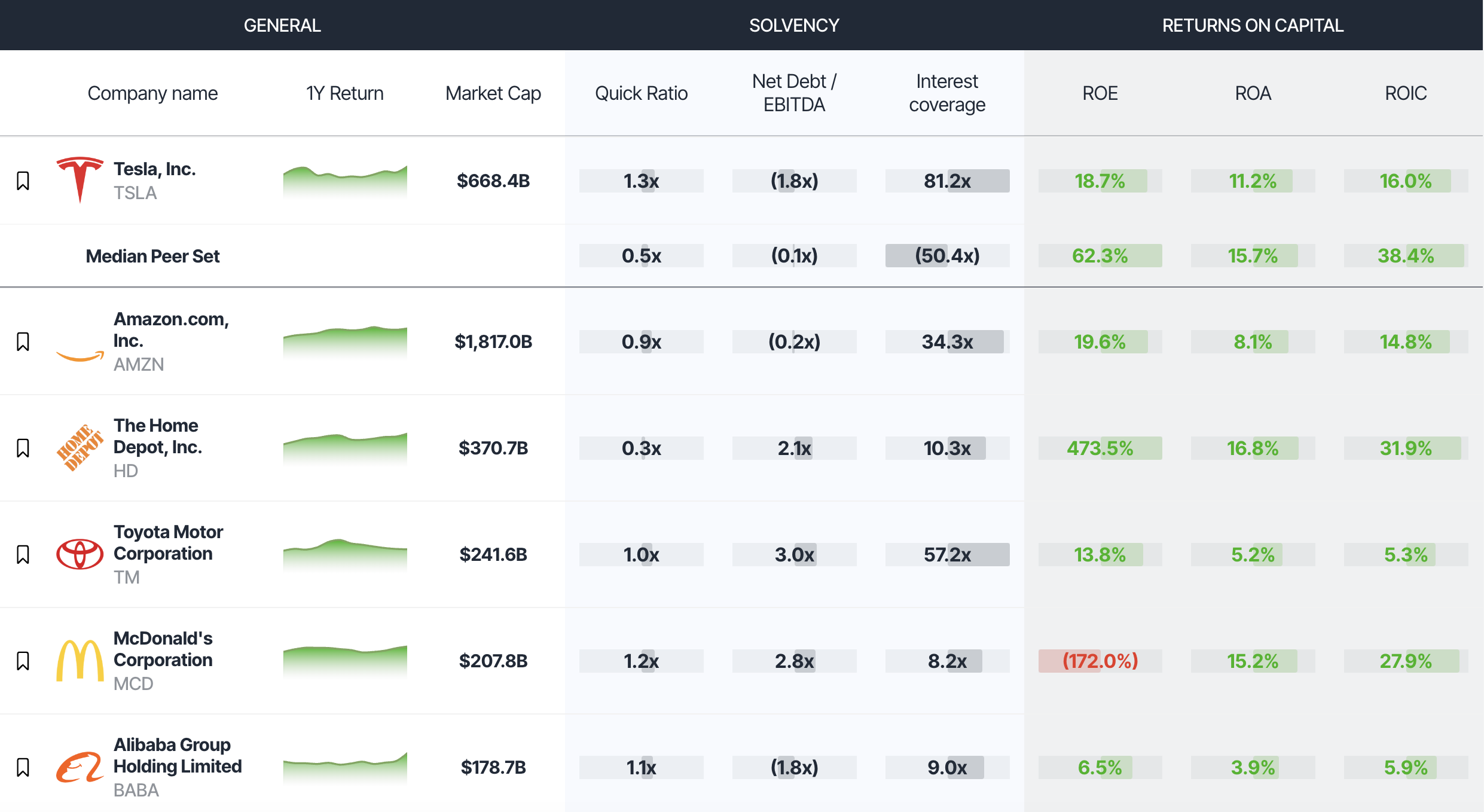Click the Toyota Motor logo icon

[x=81, y=554]
